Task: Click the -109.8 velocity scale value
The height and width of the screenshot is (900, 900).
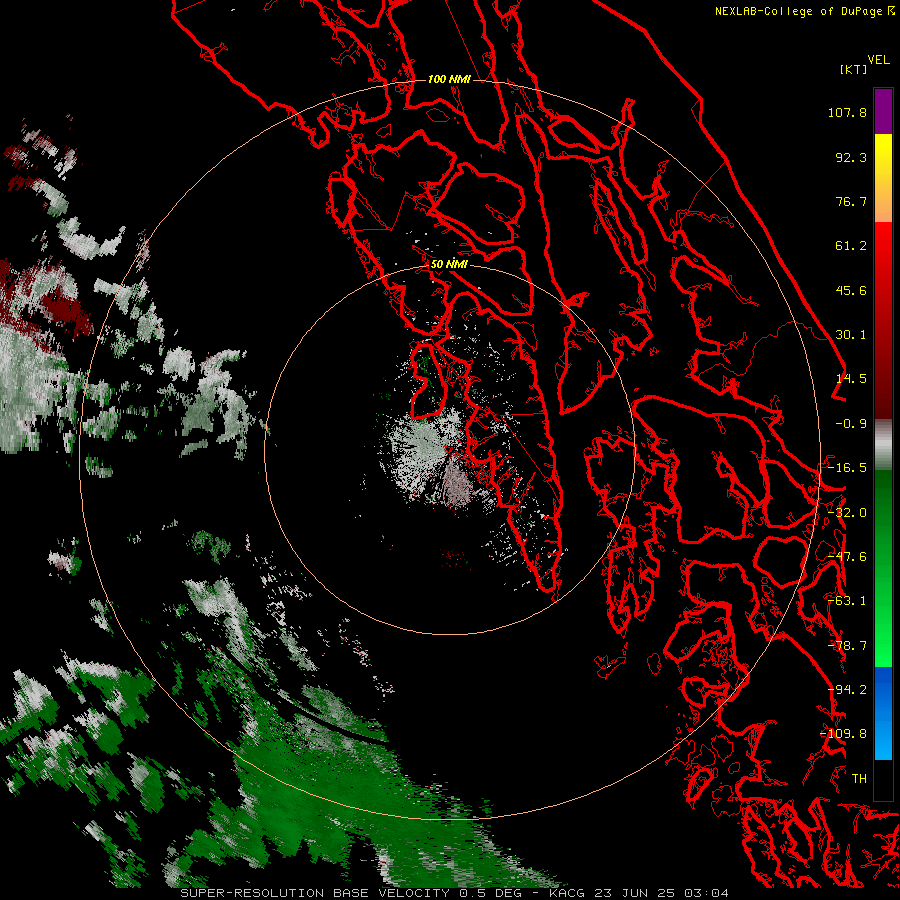Action: click(x=844, y=734)
